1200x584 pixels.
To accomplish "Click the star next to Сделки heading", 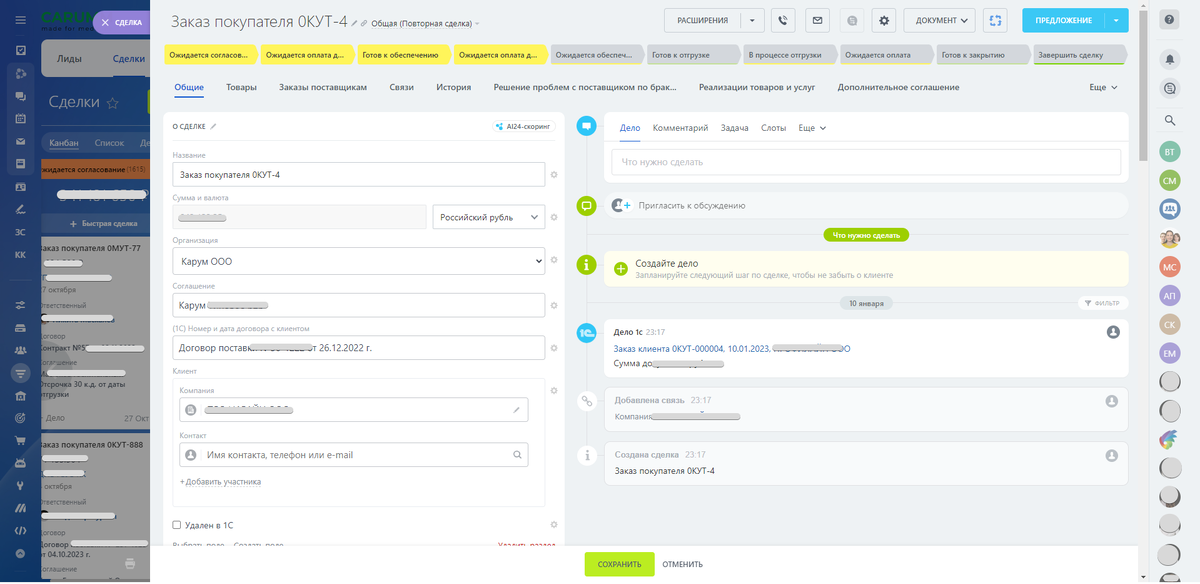I will [113, 103].
